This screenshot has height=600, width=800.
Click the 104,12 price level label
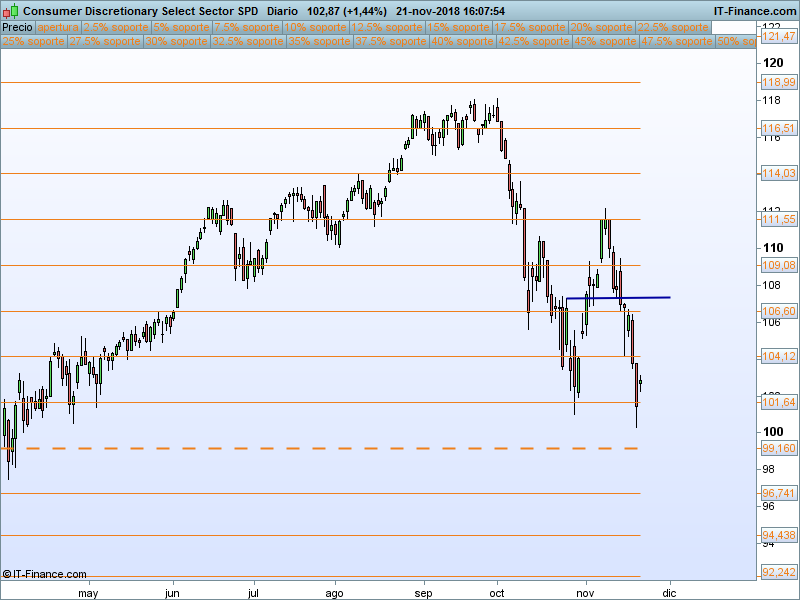(x=778, y=356)
